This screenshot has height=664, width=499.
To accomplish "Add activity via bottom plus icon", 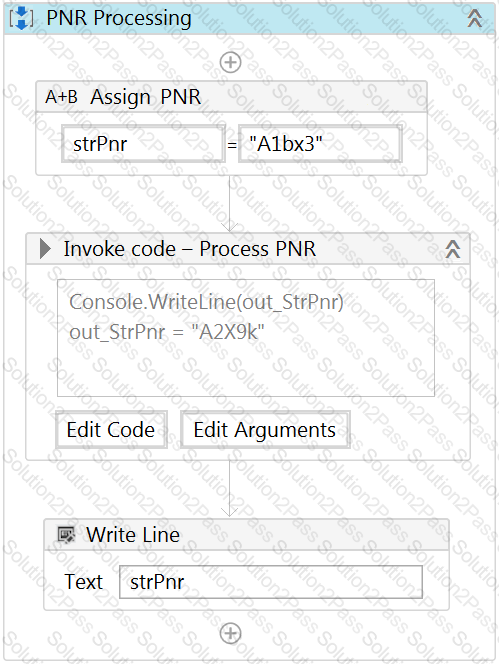I will (x=230, y=634).
